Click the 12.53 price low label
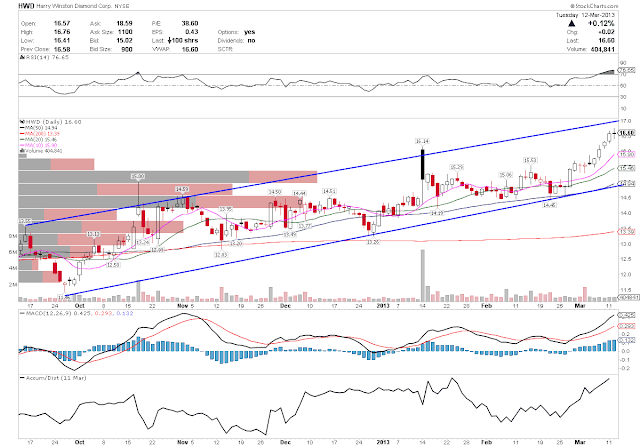The height and width of the screenshot is (447, 640). [x=113, y=265]
